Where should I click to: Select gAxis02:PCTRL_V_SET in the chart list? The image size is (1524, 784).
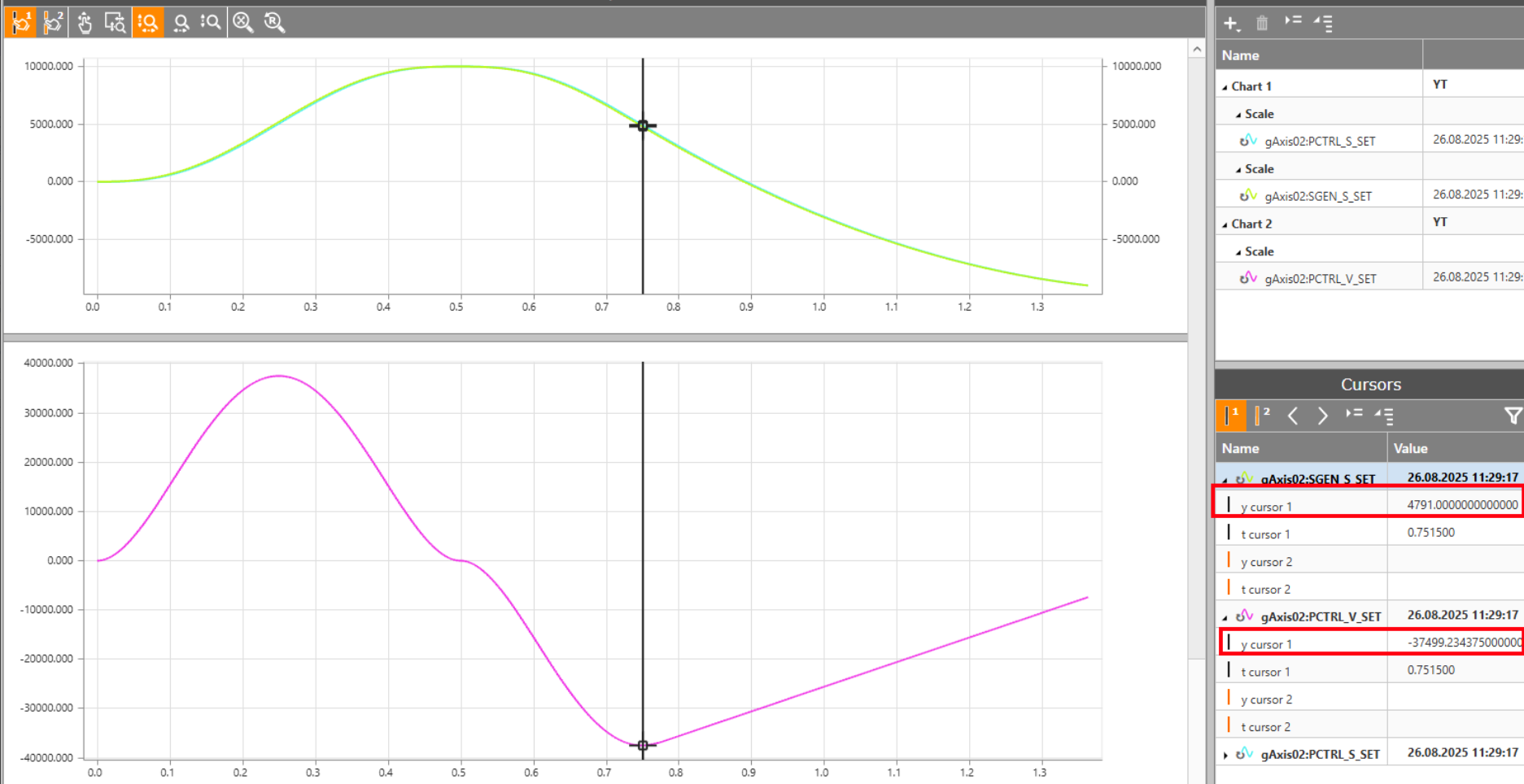coord(1321,279)
